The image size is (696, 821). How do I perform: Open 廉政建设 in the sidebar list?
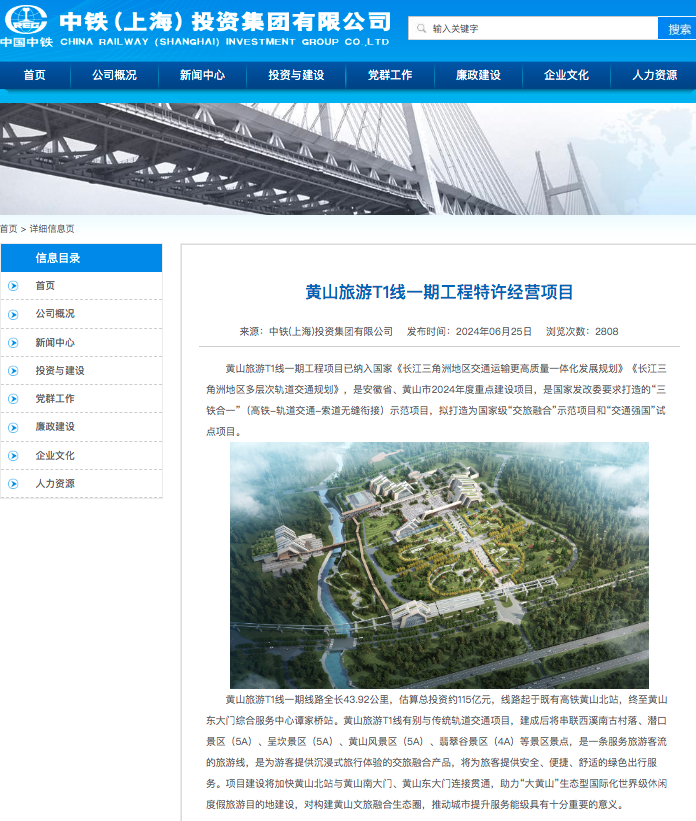tap(55, 427)
